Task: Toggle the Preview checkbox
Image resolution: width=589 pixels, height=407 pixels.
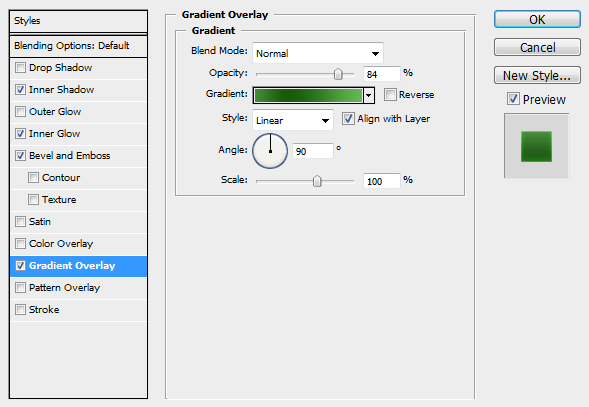Action: (513, 99)
